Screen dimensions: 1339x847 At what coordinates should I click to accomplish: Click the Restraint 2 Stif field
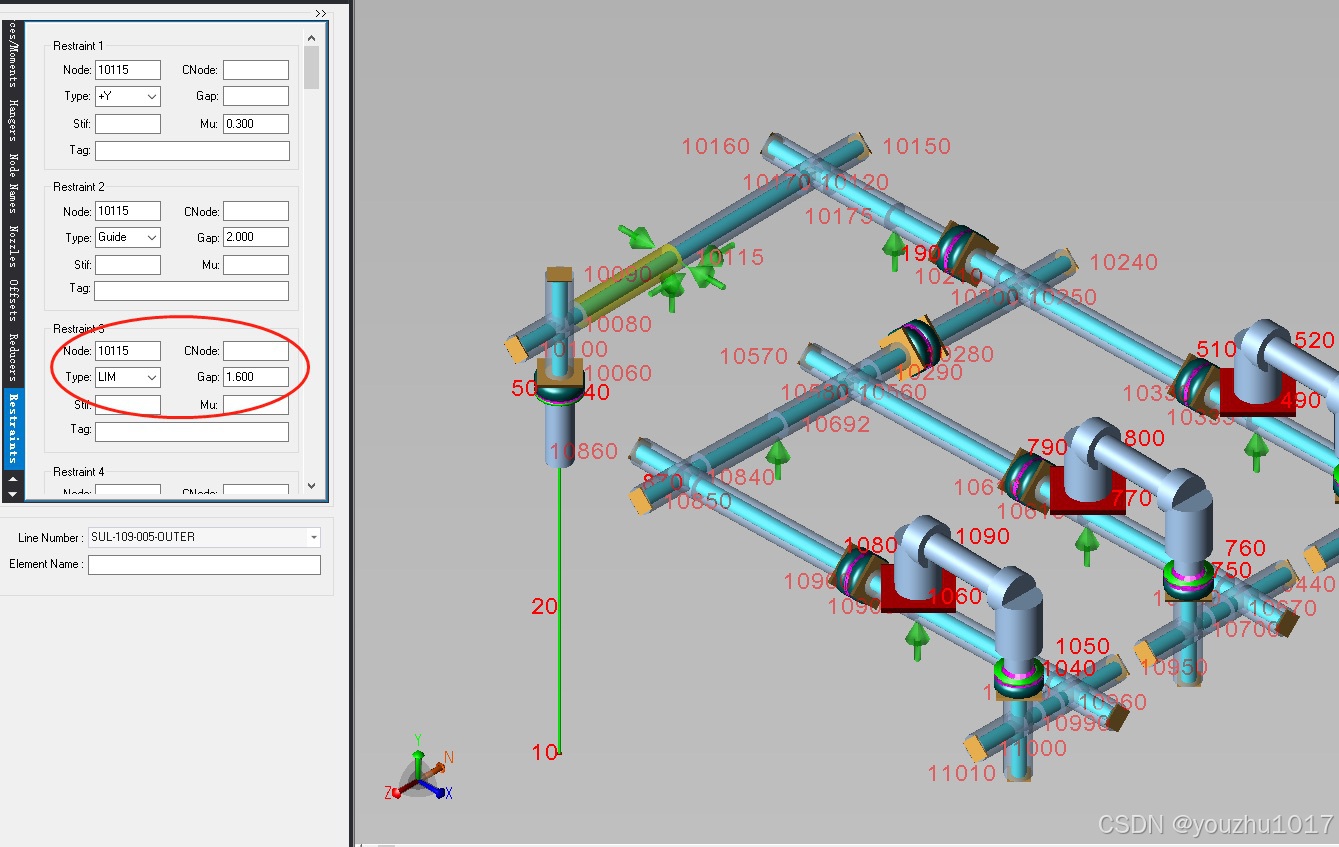pos(127,265)
